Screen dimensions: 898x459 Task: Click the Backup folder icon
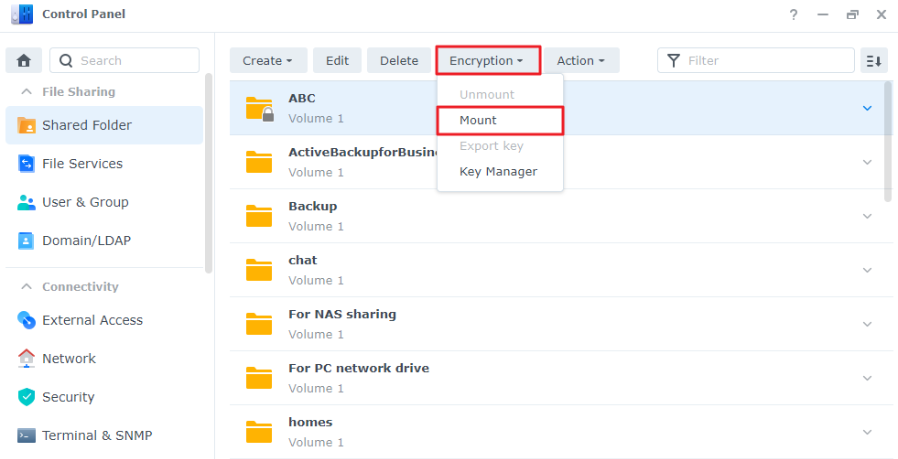(259, 216)
